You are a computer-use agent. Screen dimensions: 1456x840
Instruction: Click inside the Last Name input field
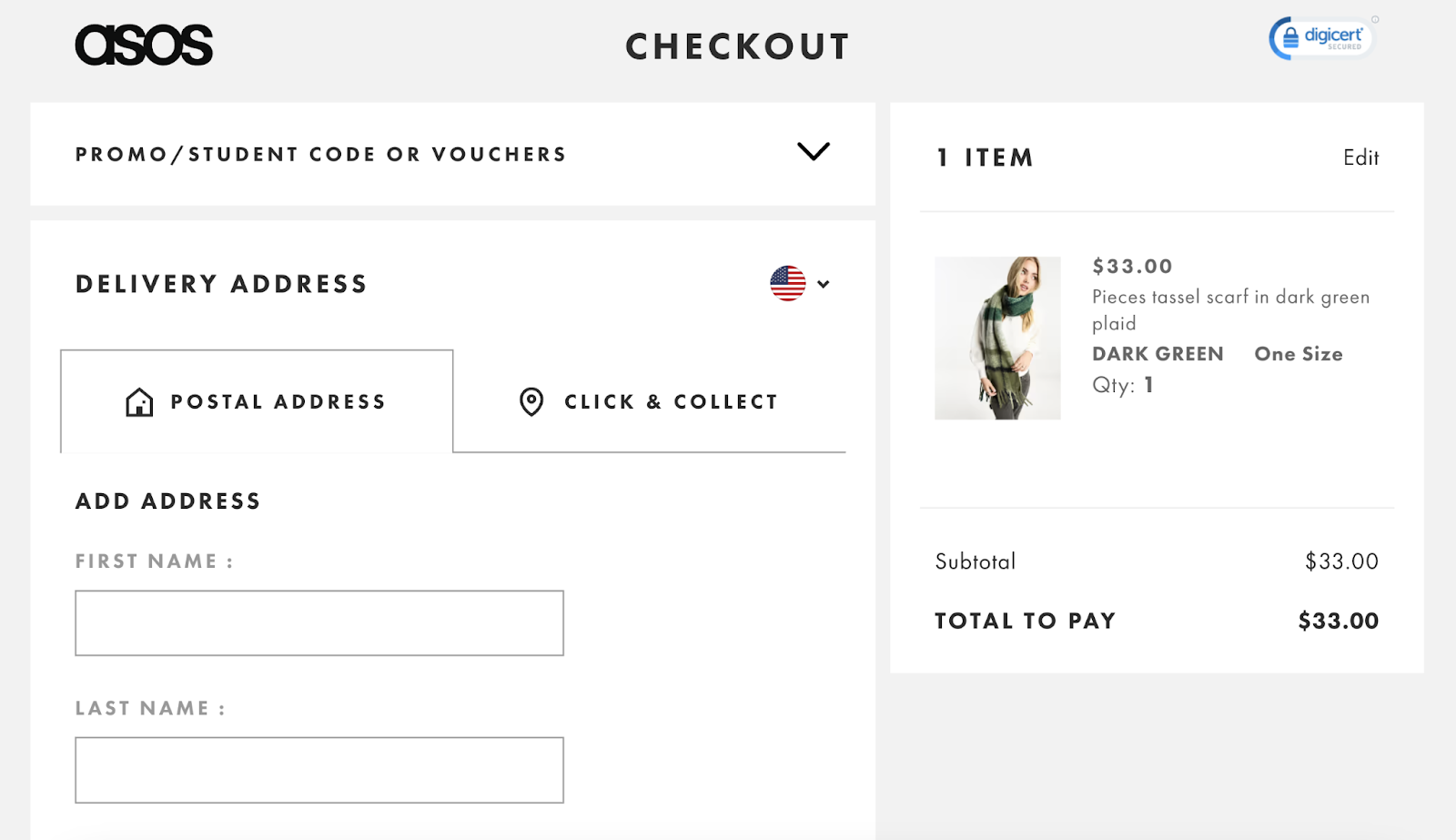coord(318,769)
